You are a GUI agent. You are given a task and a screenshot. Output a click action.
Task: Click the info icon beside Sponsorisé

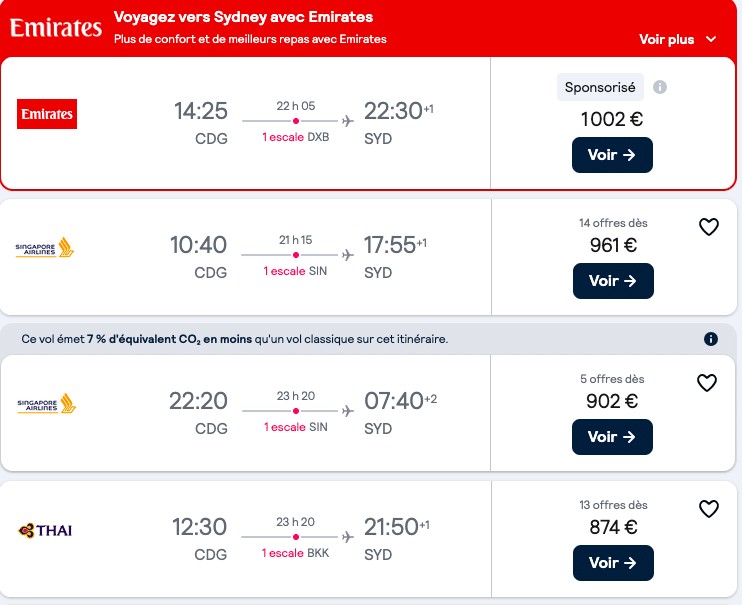tap(660, 87)
